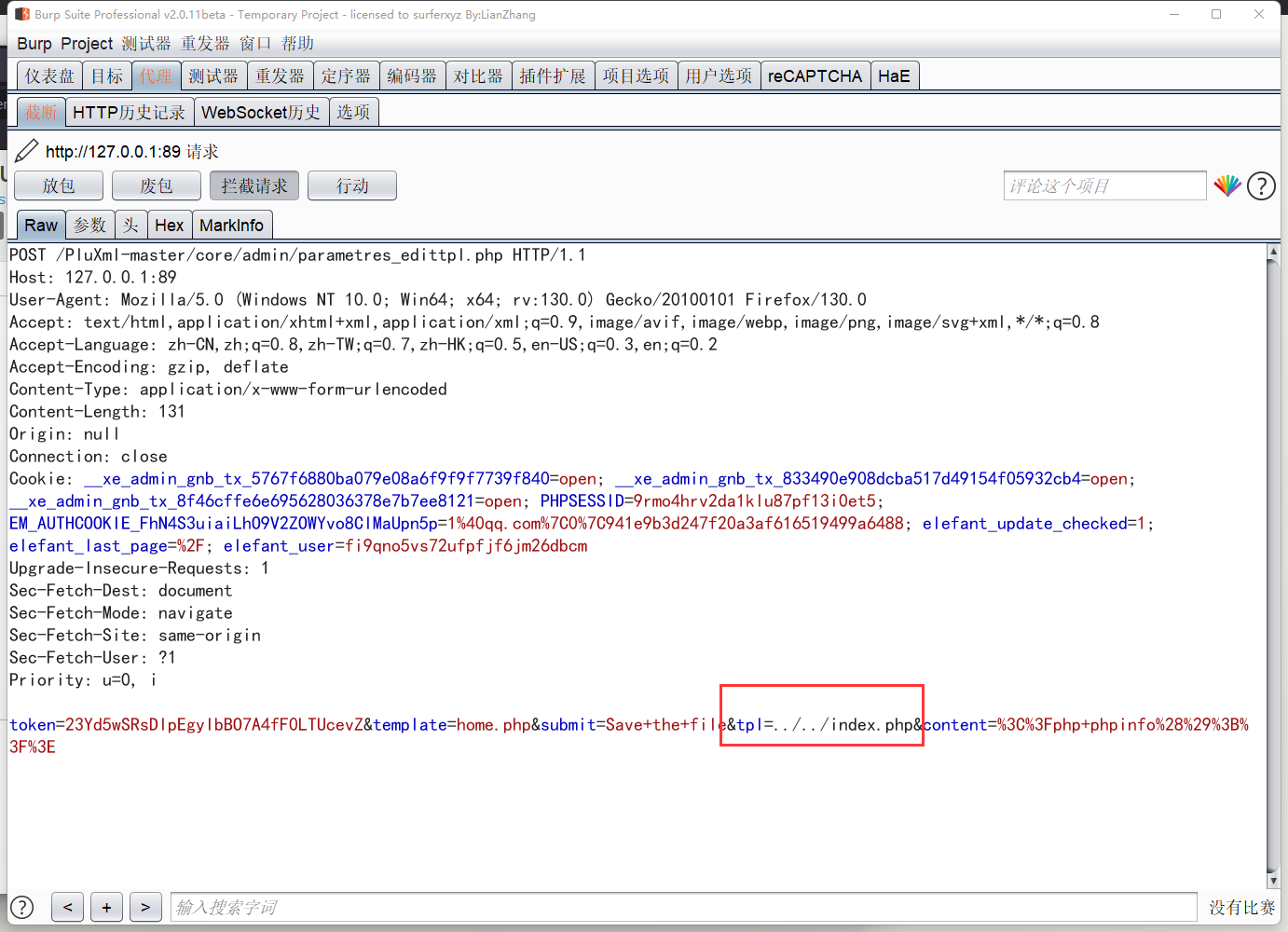Screen dimensions: 1288x932
Task: Click the bottom-left question mark help icon
Action: pos(21,907)
